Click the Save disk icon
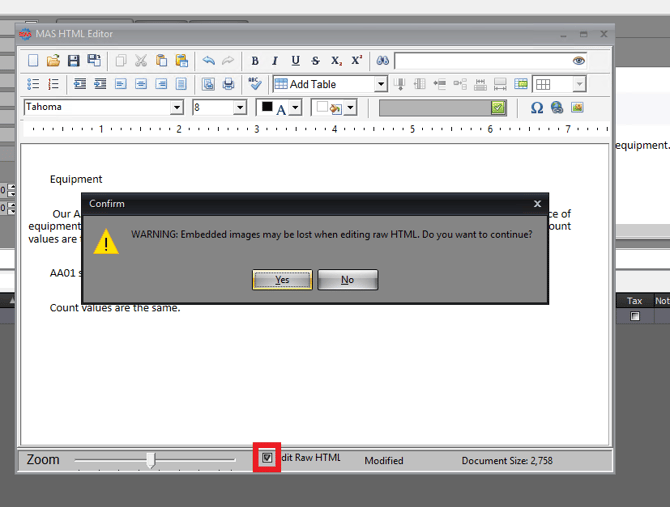 click(73, 61)
